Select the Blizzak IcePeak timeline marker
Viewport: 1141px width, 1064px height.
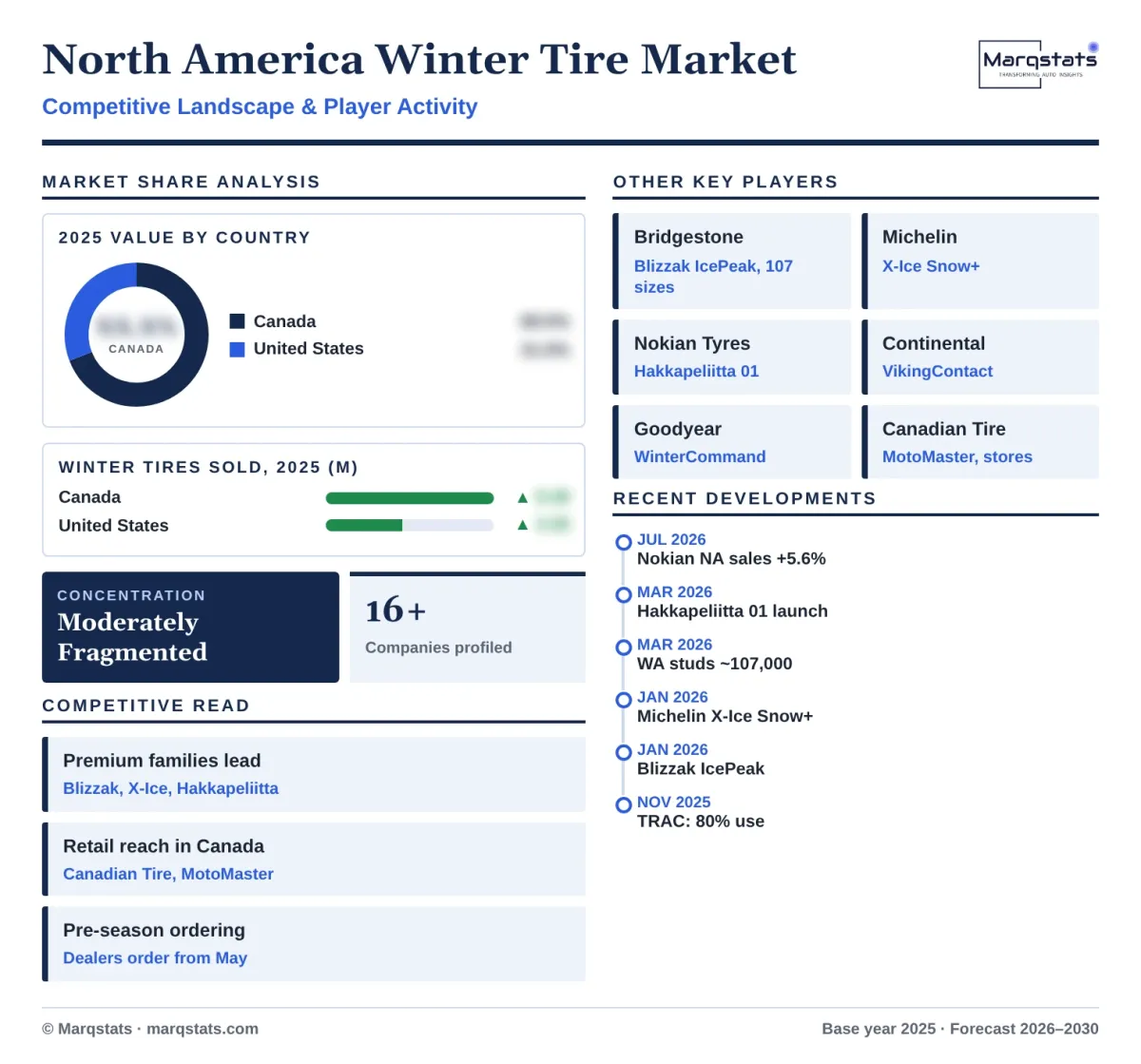(x=624, y=752)
